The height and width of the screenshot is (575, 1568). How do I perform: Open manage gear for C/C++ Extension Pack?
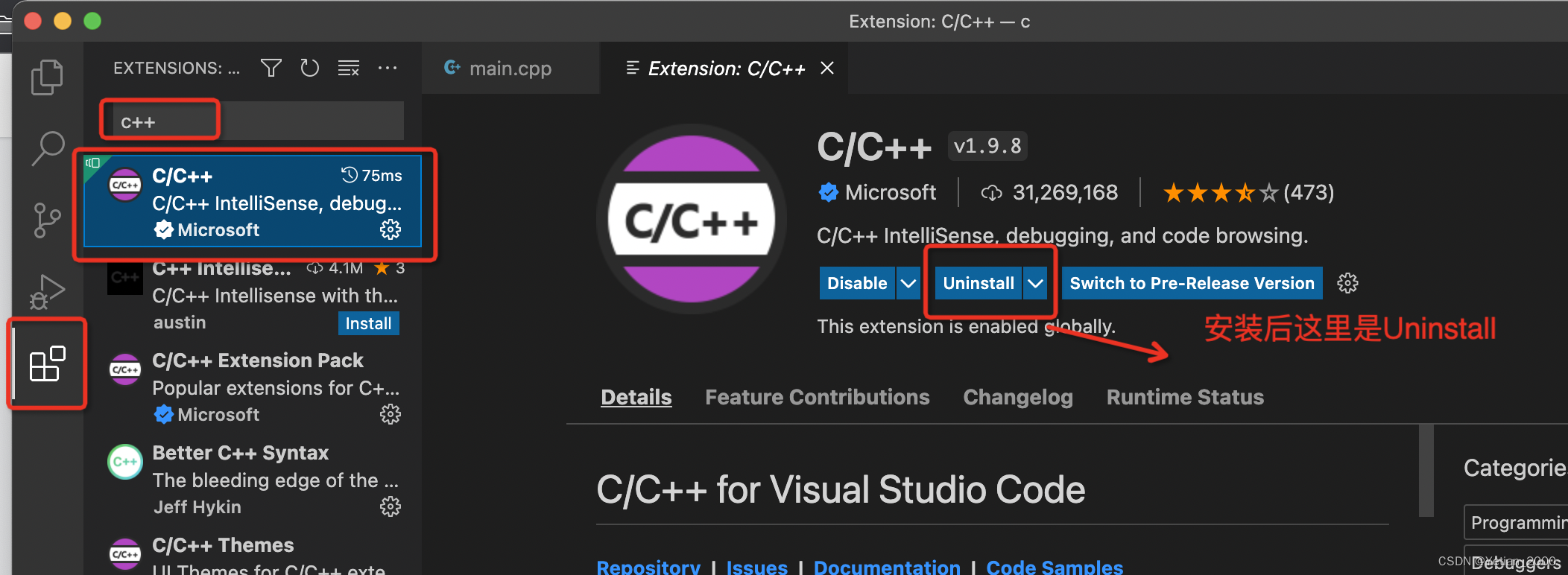click(x=391, y=414)
